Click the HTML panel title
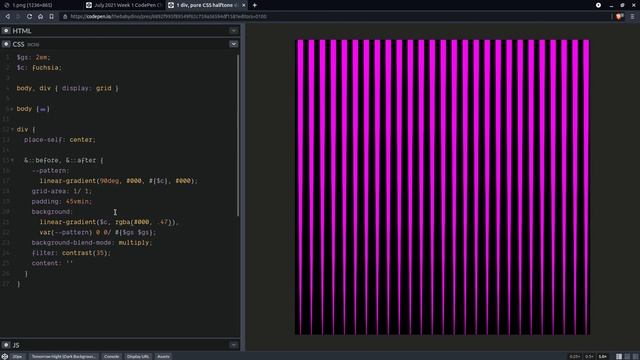 coord(22,31)
